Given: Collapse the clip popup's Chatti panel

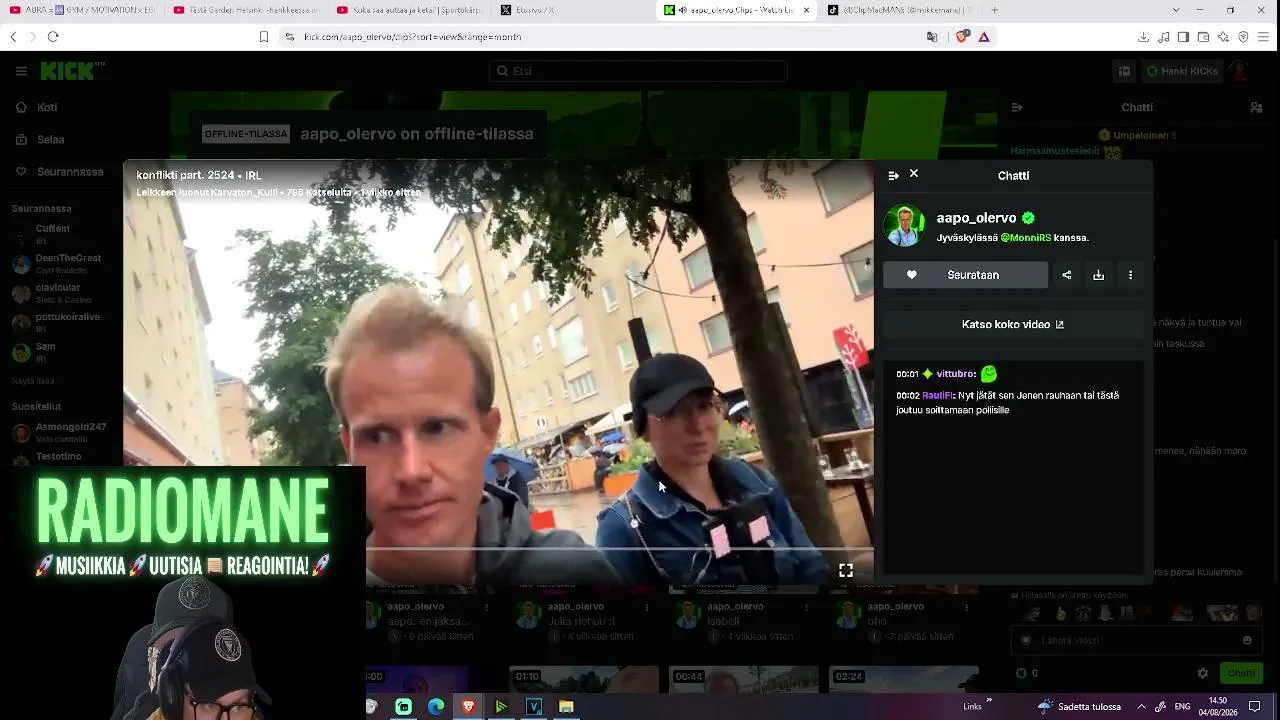Looking at the screenshot, I should 893,175.
